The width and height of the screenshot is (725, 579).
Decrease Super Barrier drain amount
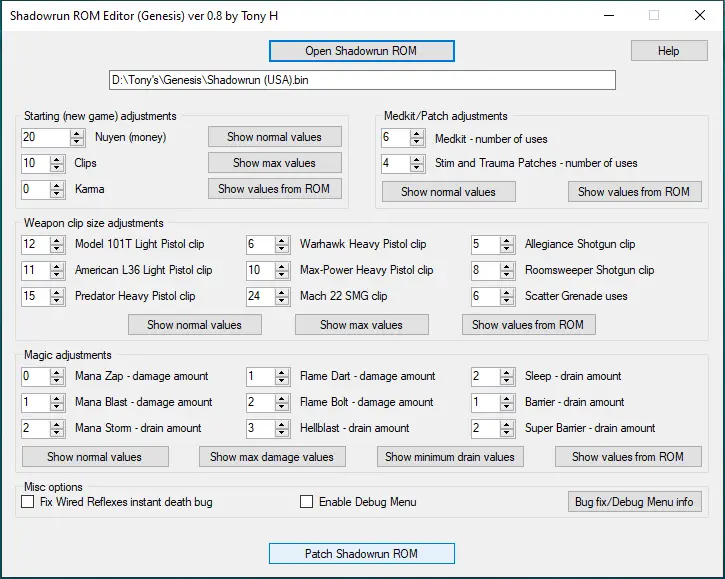507,433
